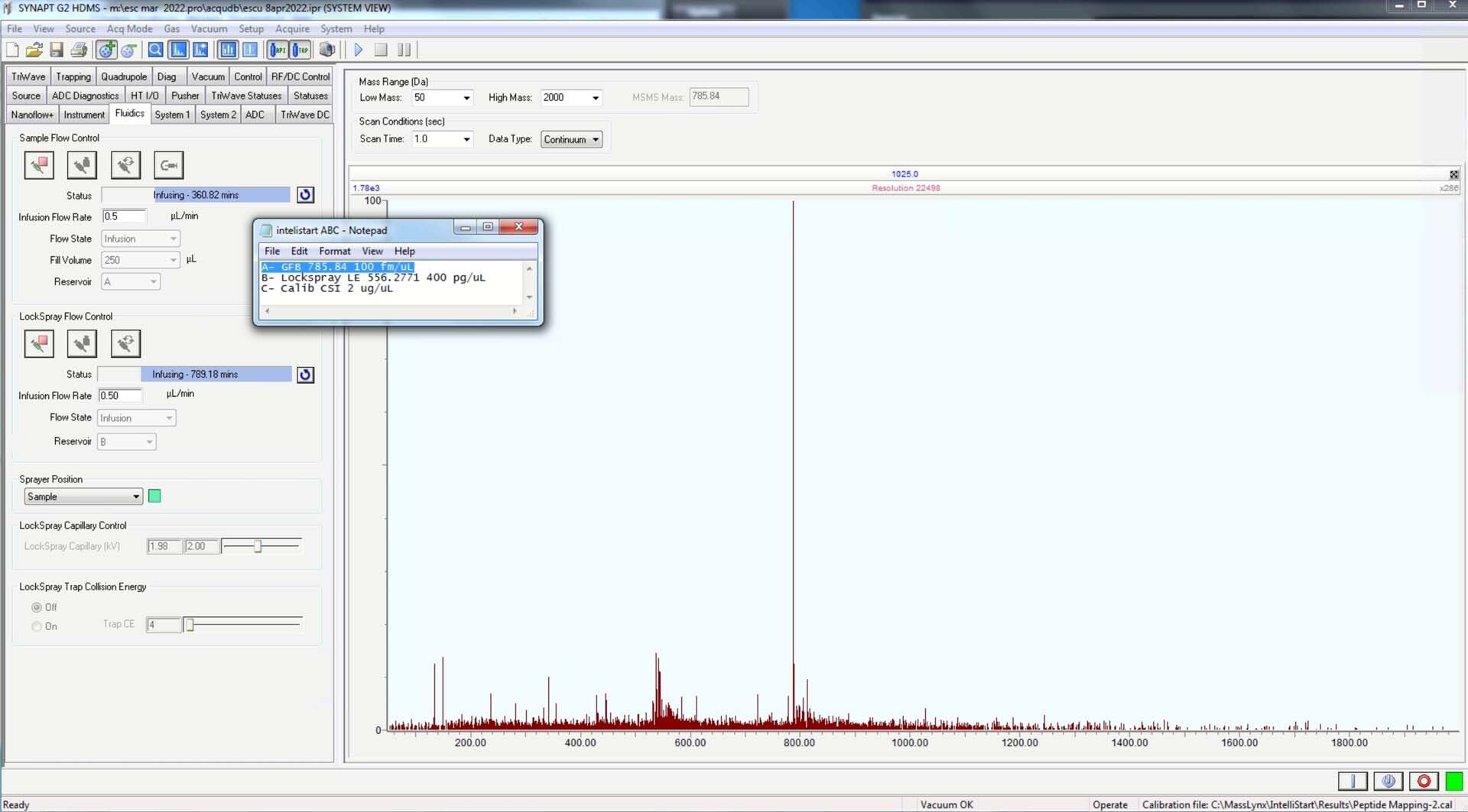Switch to the TriWave Statuses tab
1468x812 pixels.
coord(245,95)
